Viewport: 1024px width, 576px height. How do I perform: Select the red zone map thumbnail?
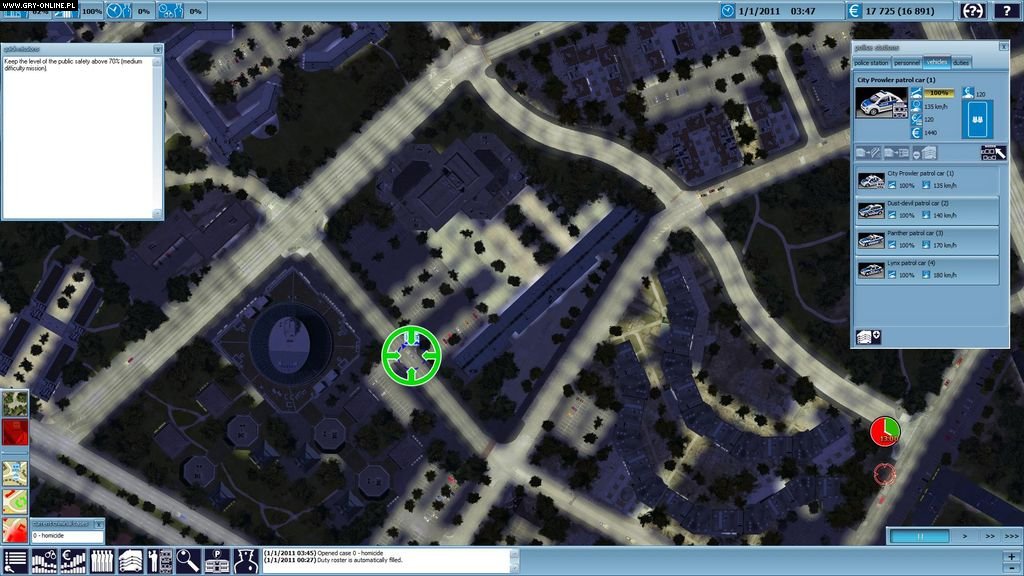click(14, 530)
